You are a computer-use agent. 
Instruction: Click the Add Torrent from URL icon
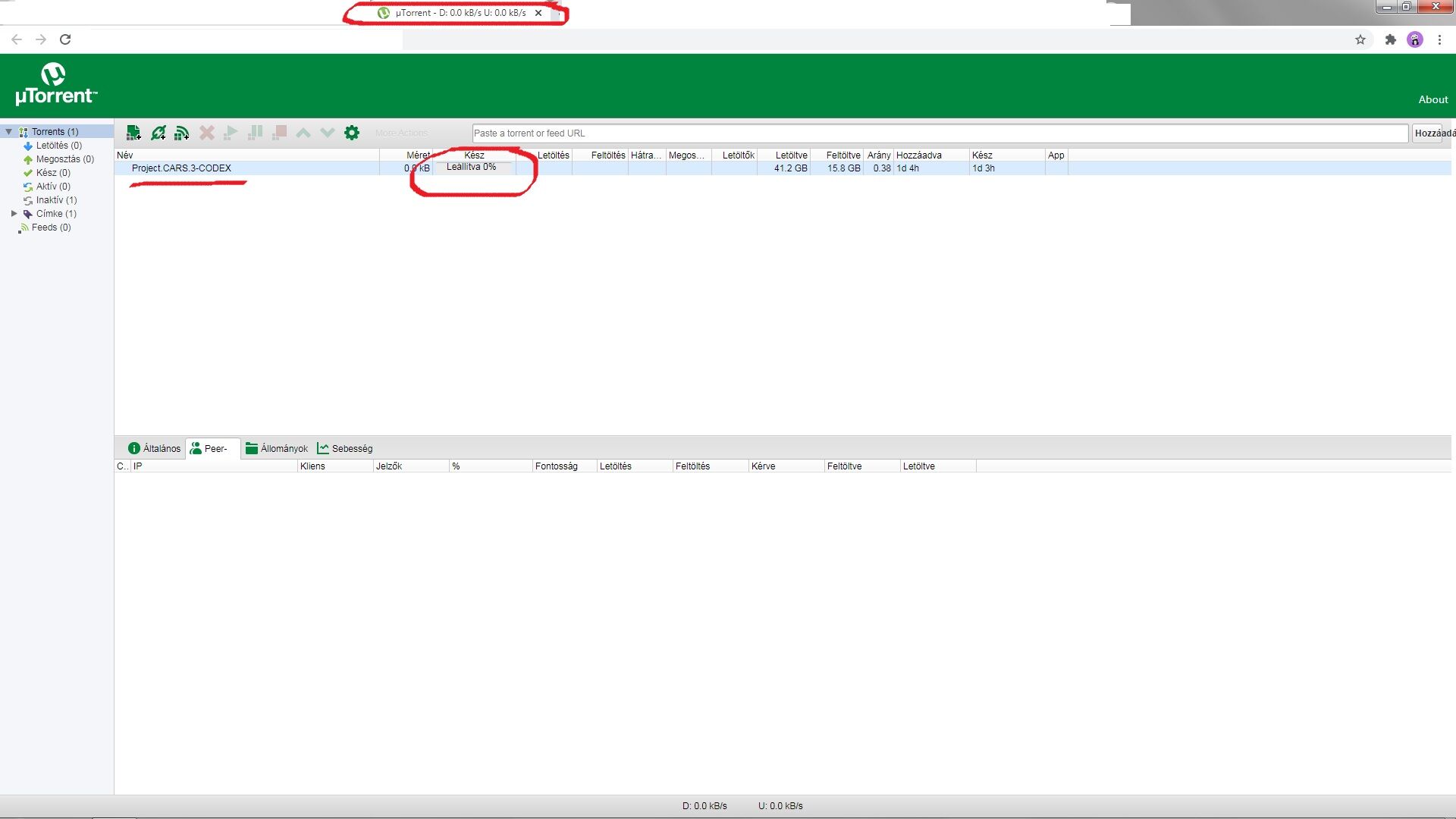(x=158, y=133)
